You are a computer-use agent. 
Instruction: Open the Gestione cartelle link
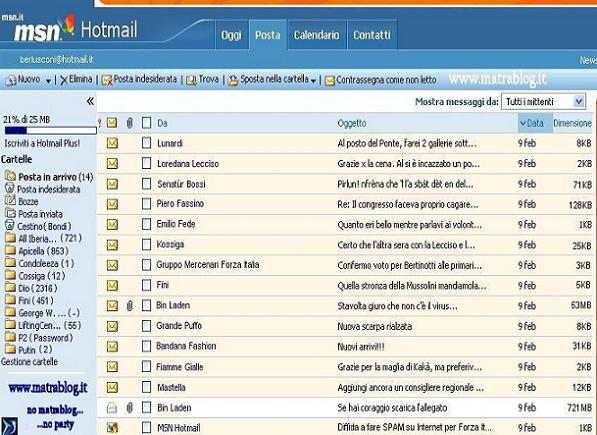coord(30,362)
